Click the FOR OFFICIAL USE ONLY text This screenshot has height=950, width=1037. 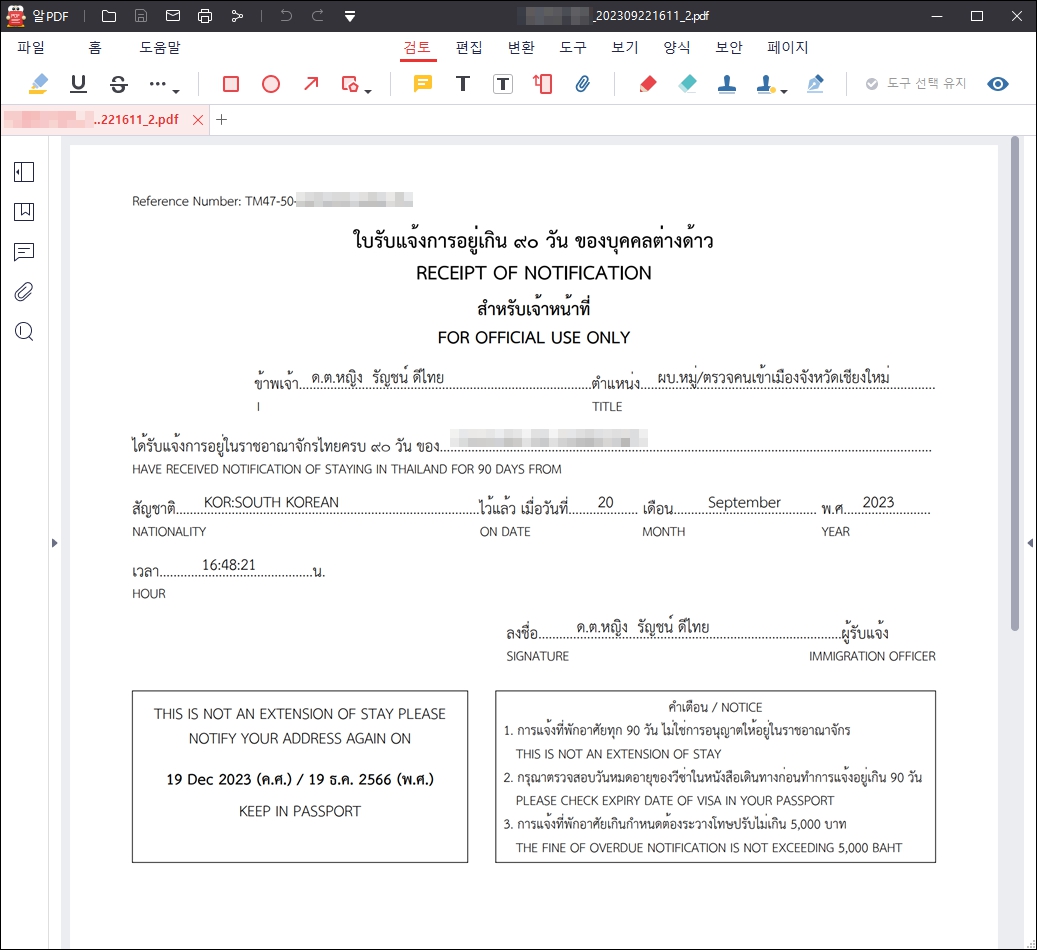(x=534, y=337)
